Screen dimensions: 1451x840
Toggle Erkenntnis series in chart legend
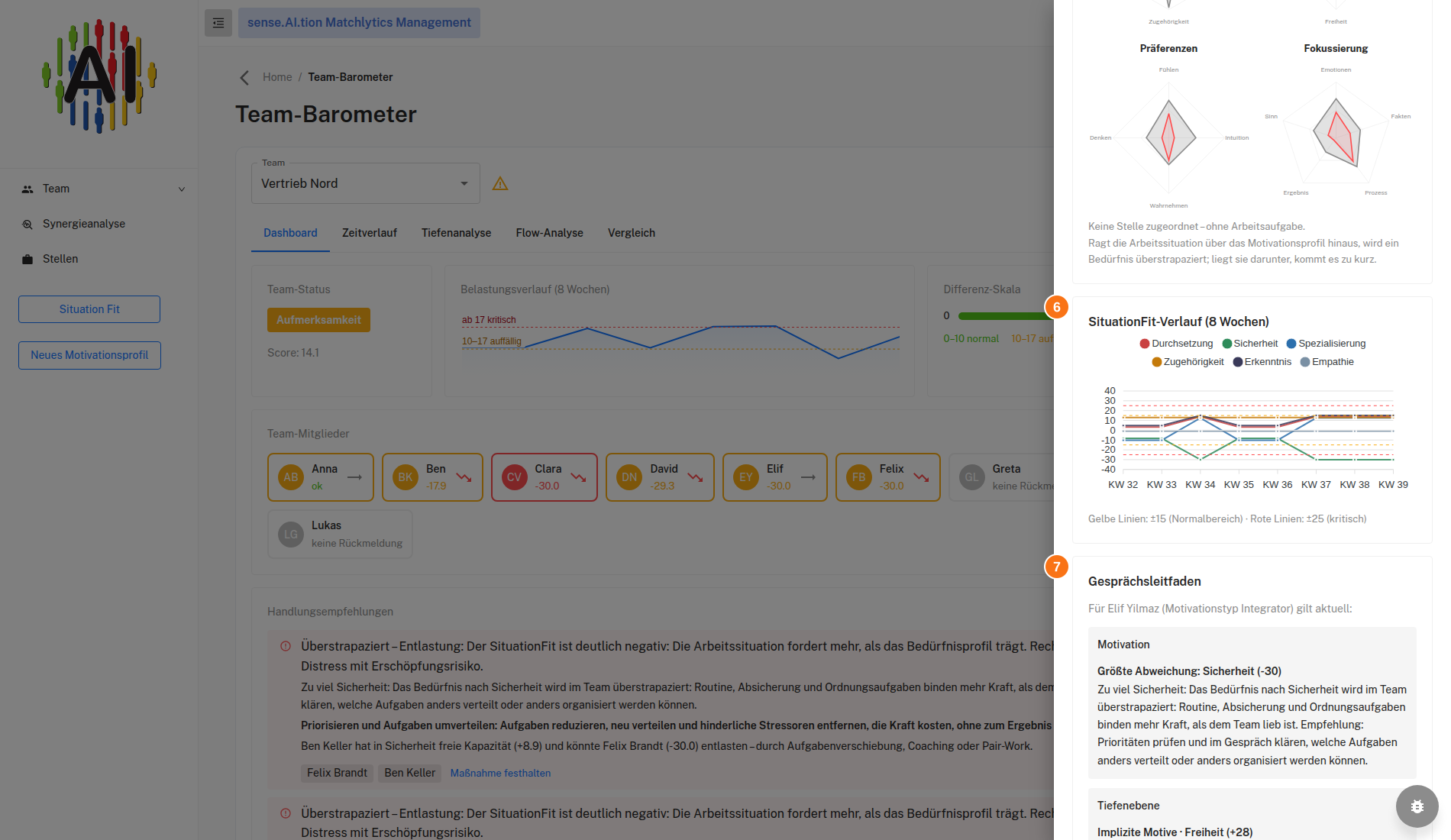[1262, 362]
